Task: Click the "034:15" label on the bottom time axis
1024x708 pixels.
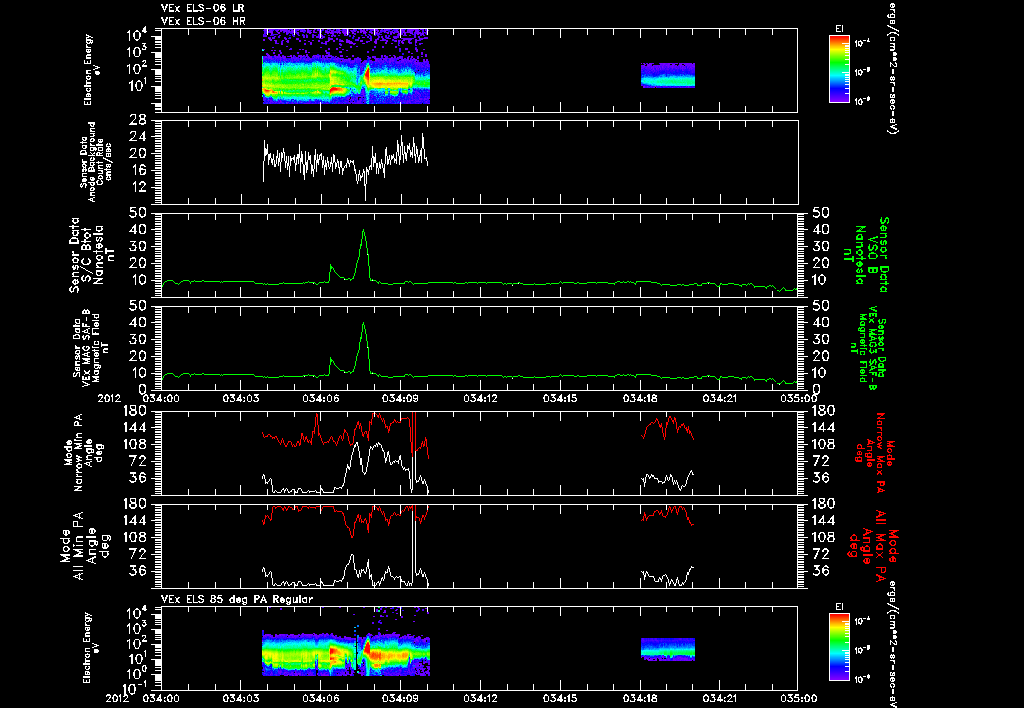Action: 560,698
